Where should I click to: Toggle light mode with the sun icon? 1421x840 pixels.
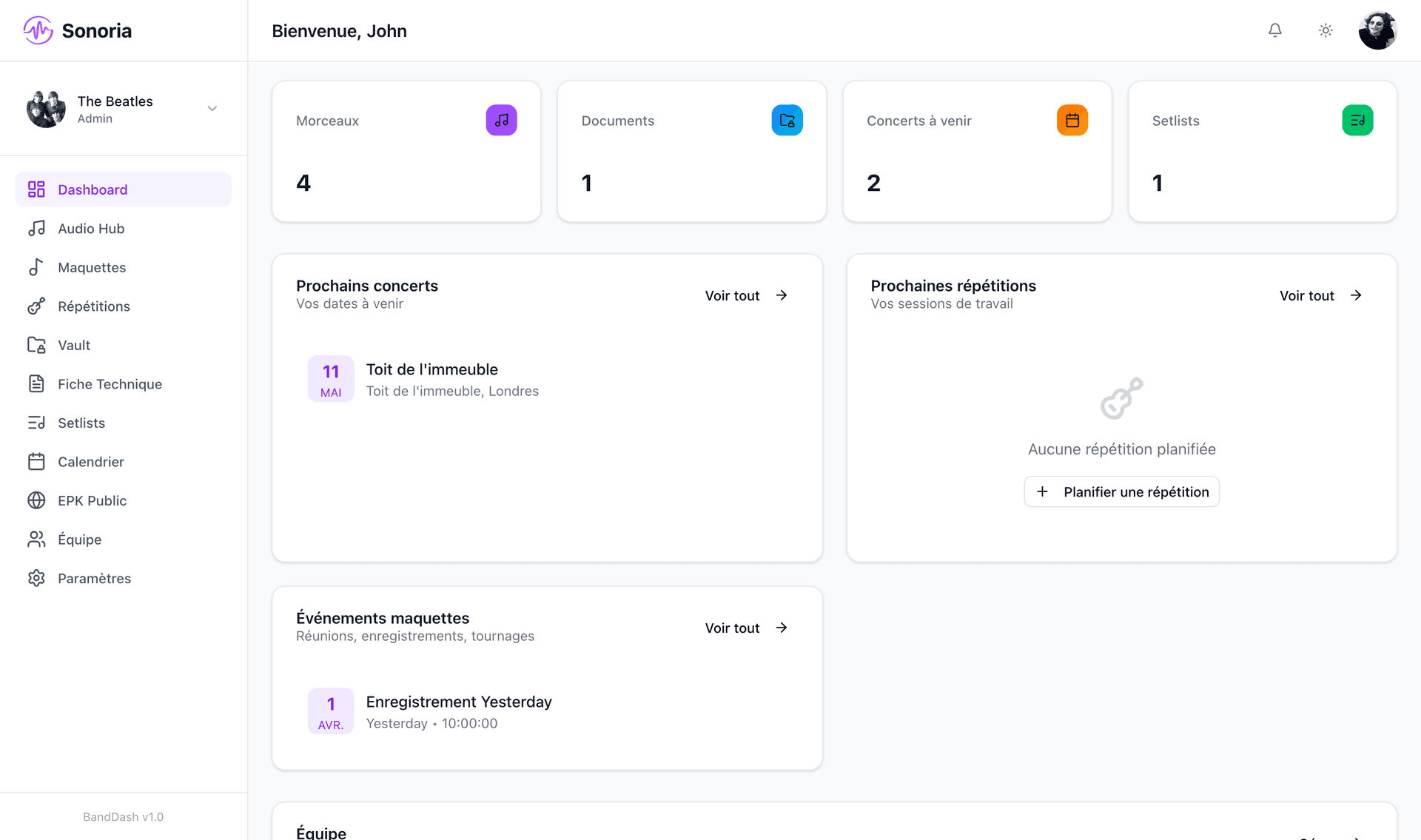point(1326,30)
